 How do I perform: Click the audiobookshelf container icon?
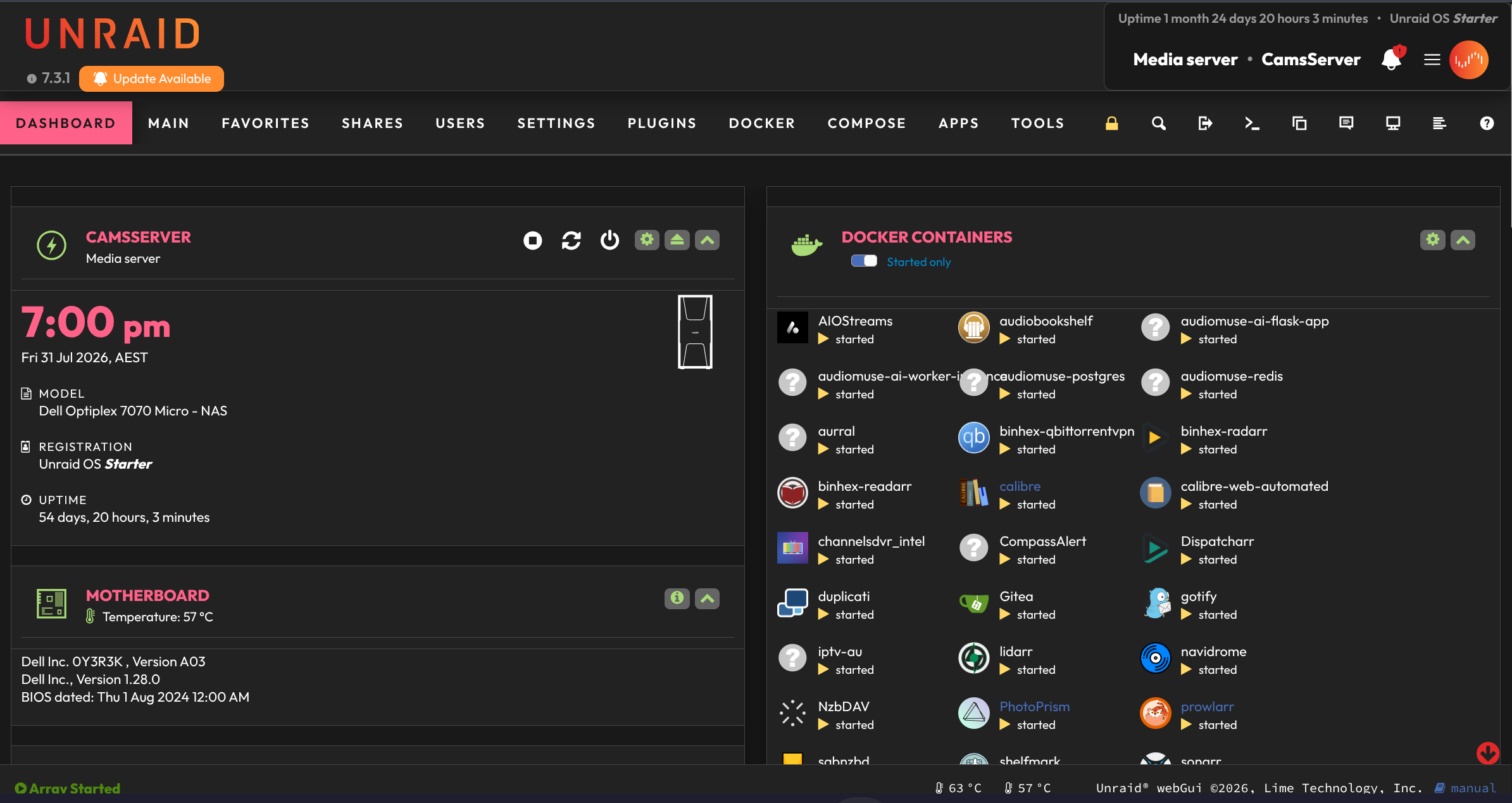(973, 327)
